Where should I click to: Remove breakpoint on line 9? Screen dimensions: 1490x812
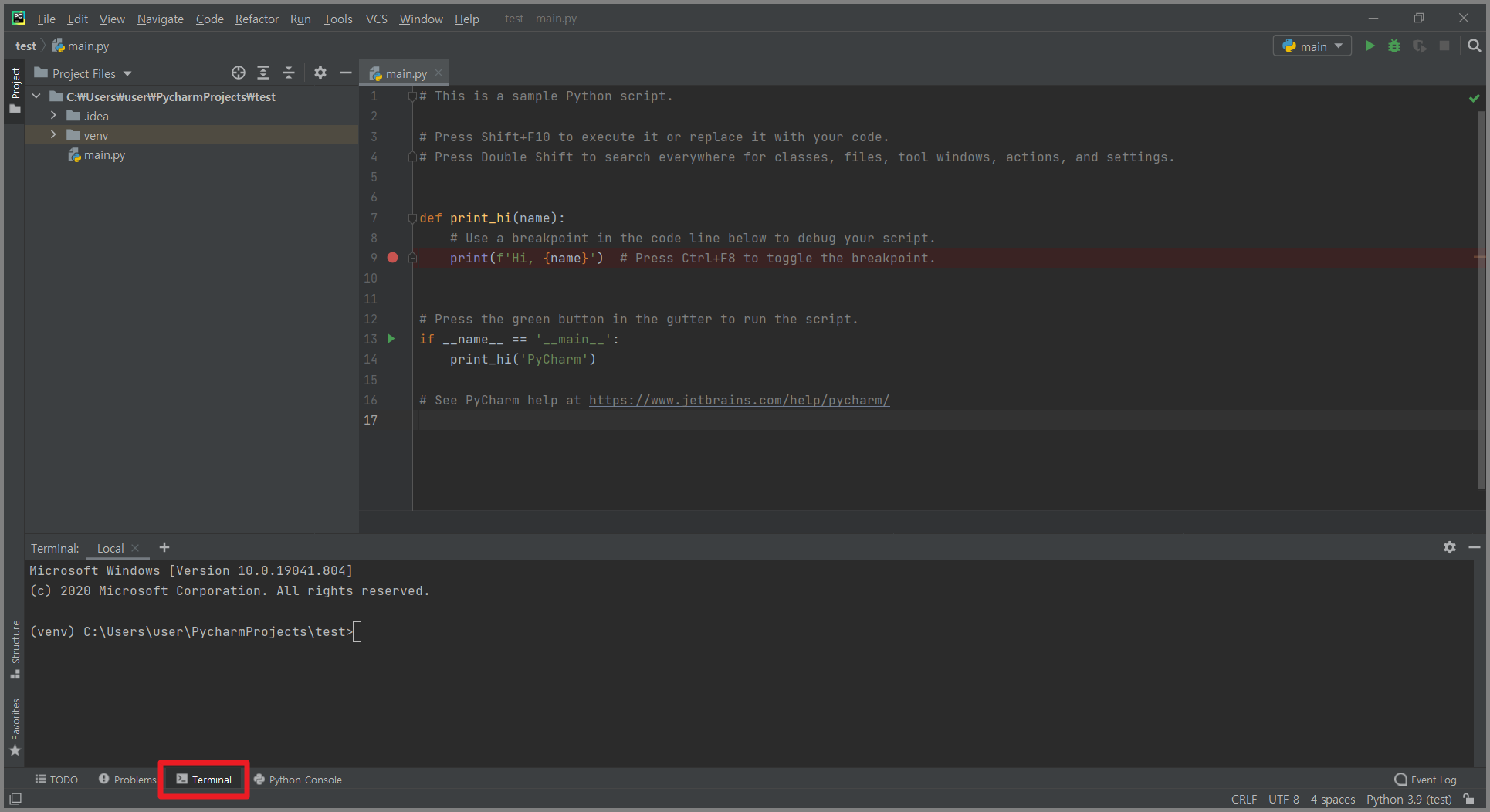392,258
